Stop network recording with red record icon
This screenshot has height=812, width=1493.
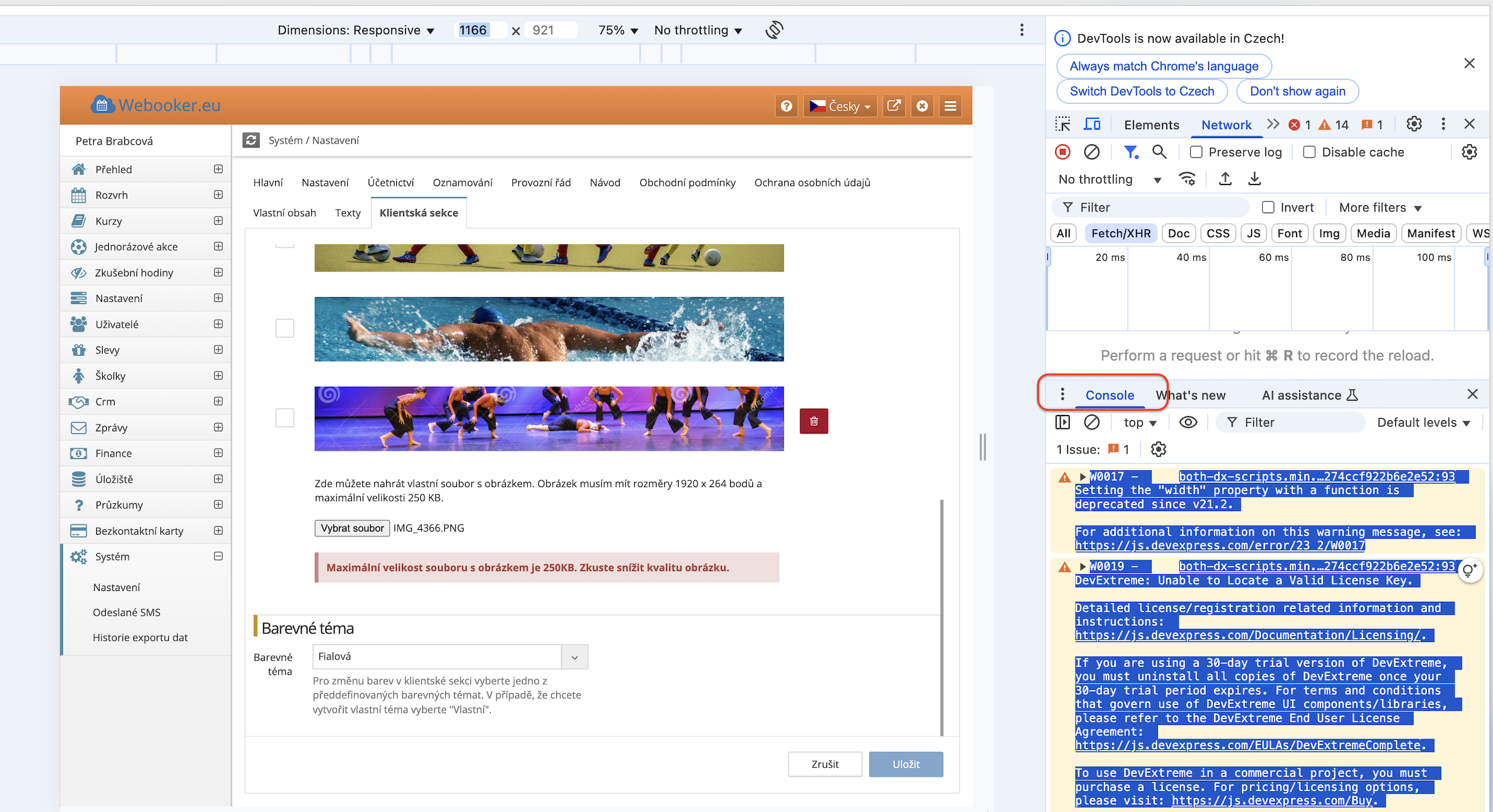pyautogui.click(x=1062, y=152)
